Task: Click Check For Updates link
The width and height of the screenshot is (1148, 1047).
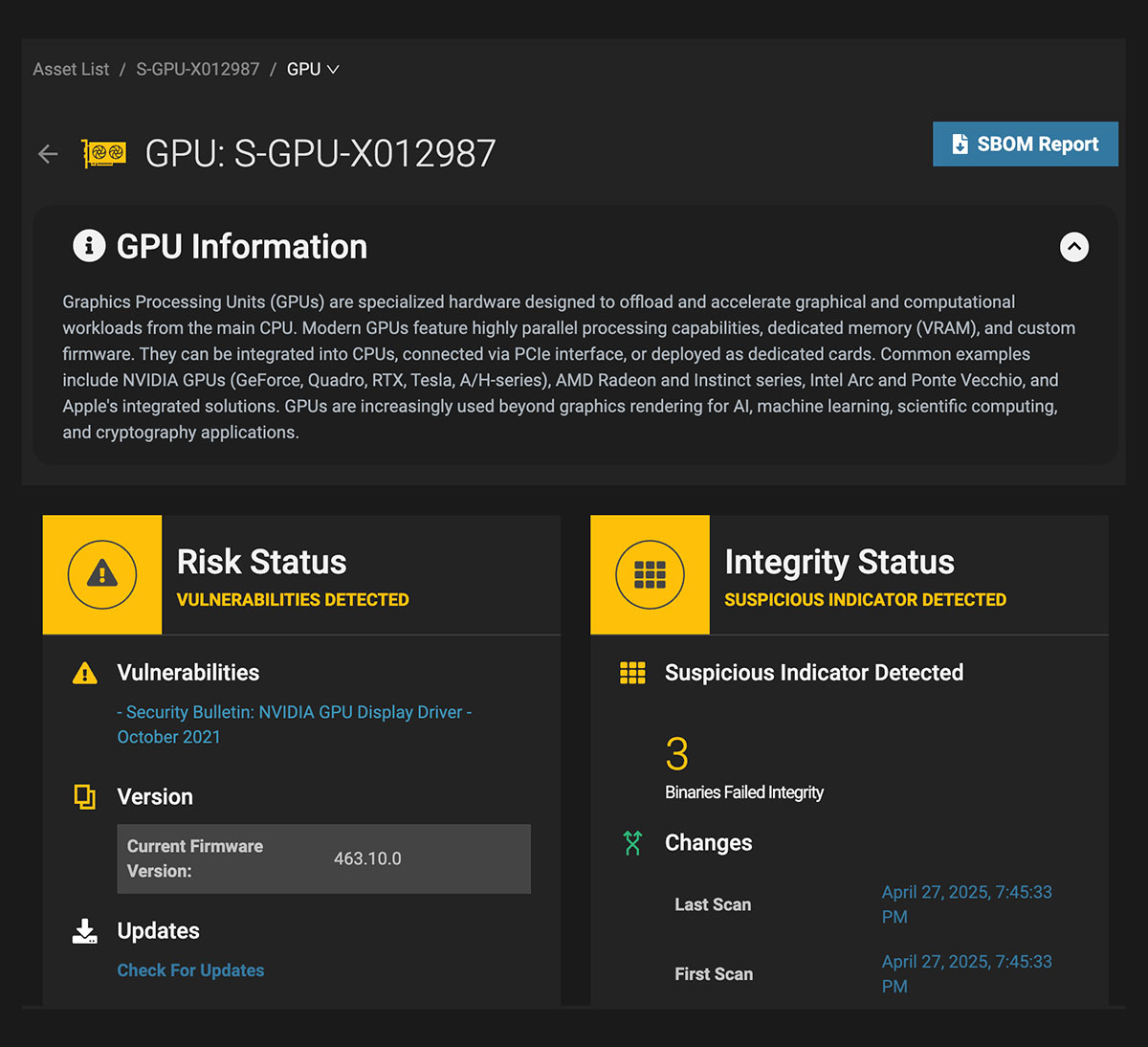Action: coord(190,970)
